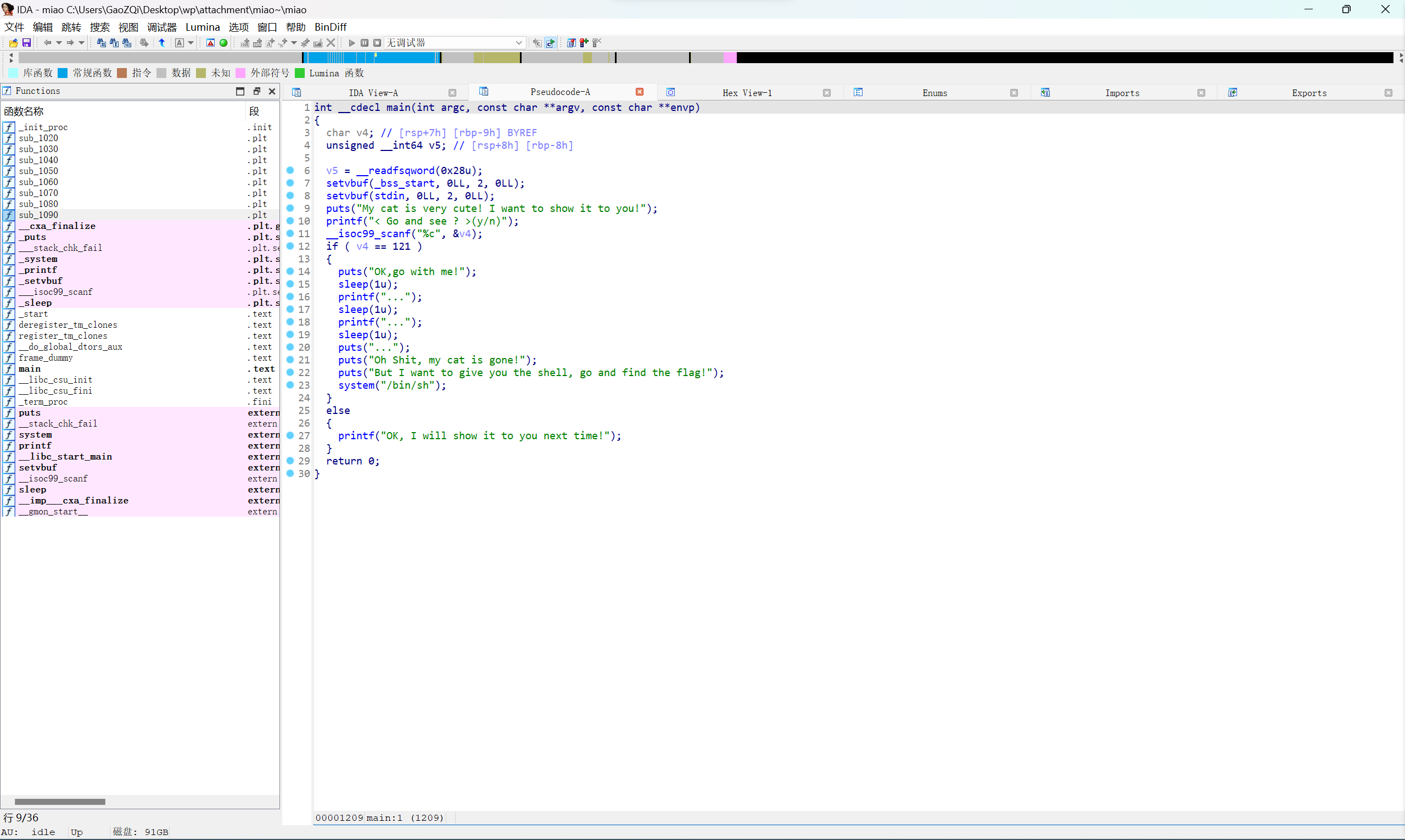Click the stop process toolbar icon

pyautogui.click(x=377, y=43)
